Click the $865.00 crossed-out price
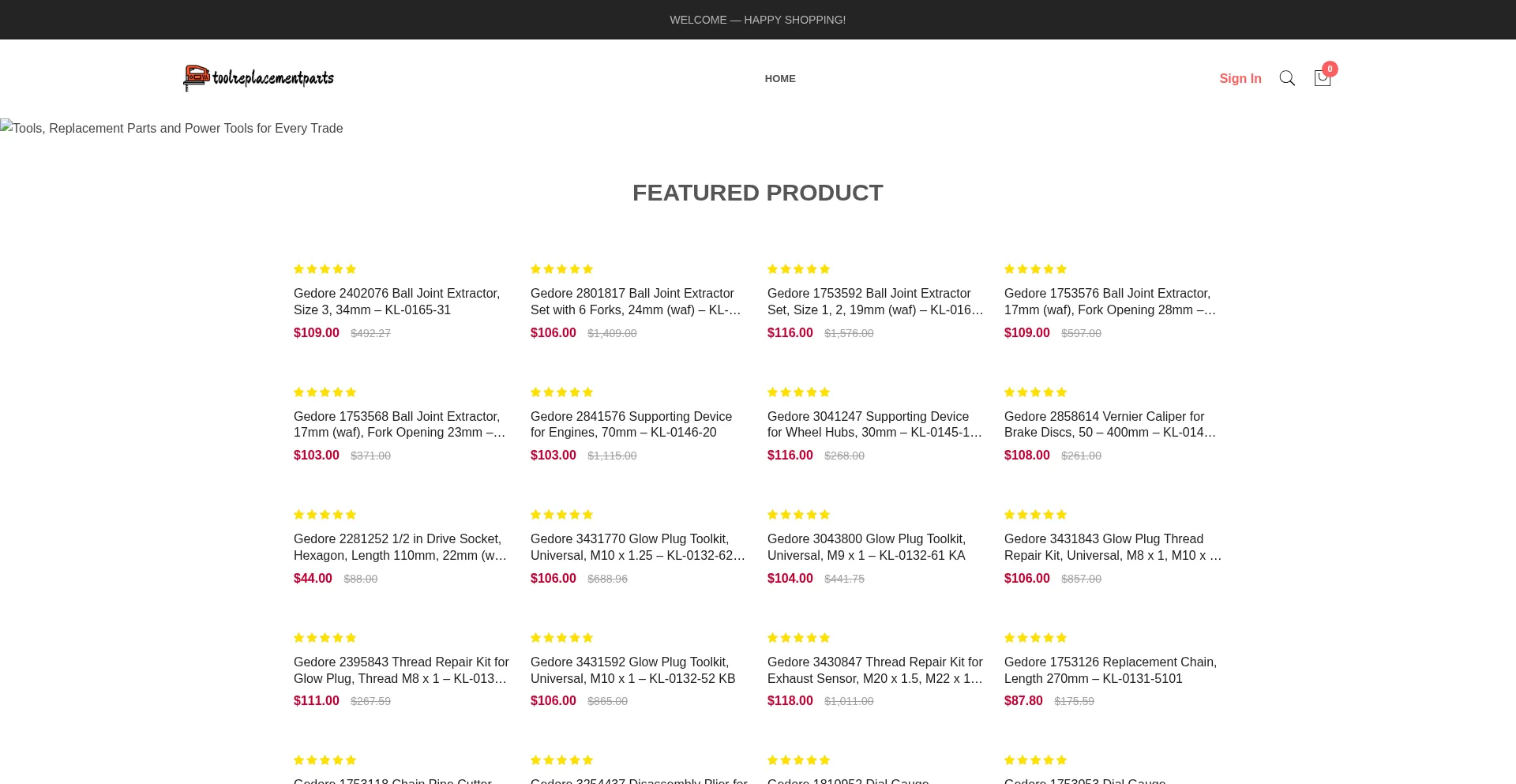Viewport: 1516px width, 784px height. [607, 701]
